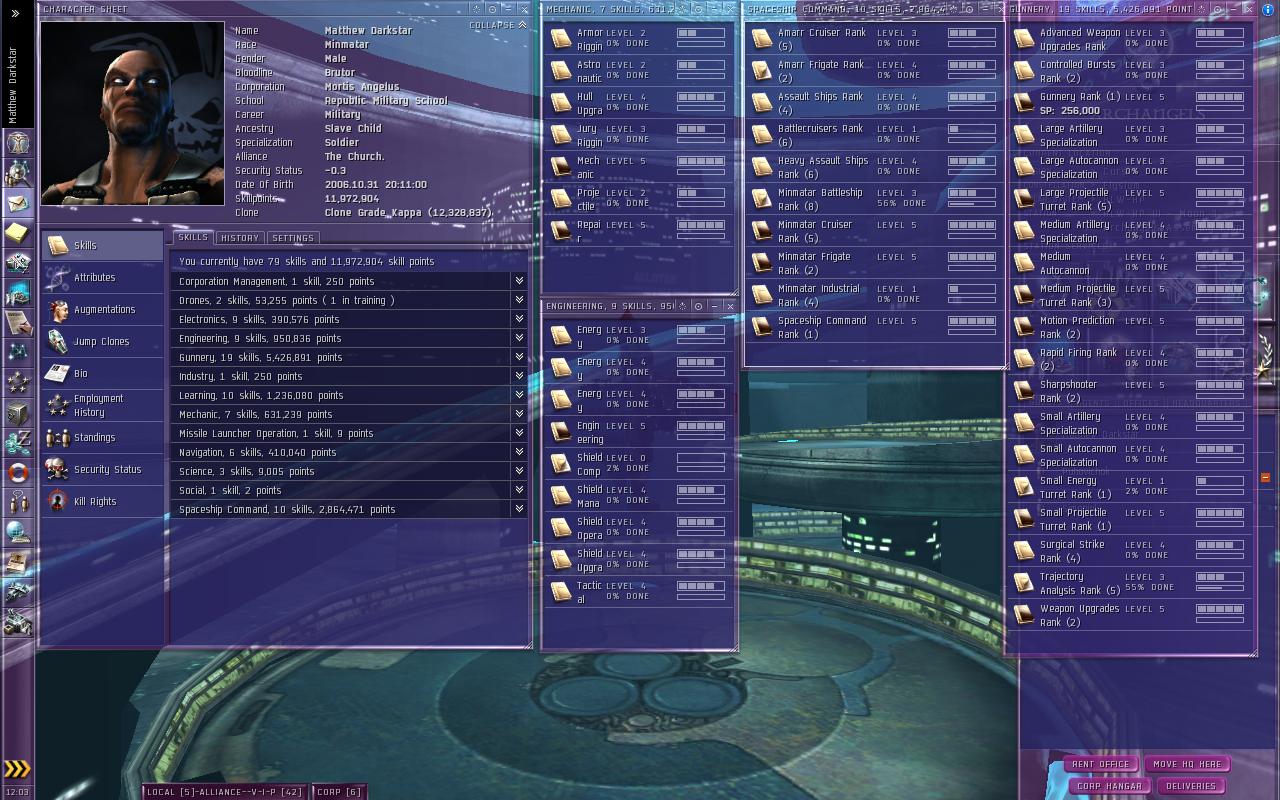The width and height of the screenshot is (1280, 800).
Task: Open the globe browser icon in the sidebar
Action: pos(18,531)
